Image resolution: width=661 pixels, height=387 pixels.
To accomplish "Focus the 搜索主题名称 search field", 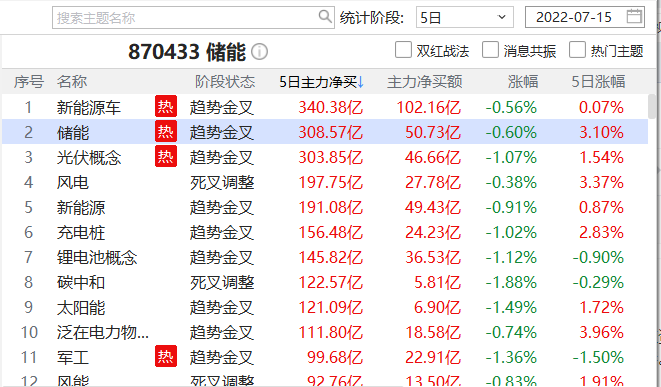I will (x=193, y=18).
